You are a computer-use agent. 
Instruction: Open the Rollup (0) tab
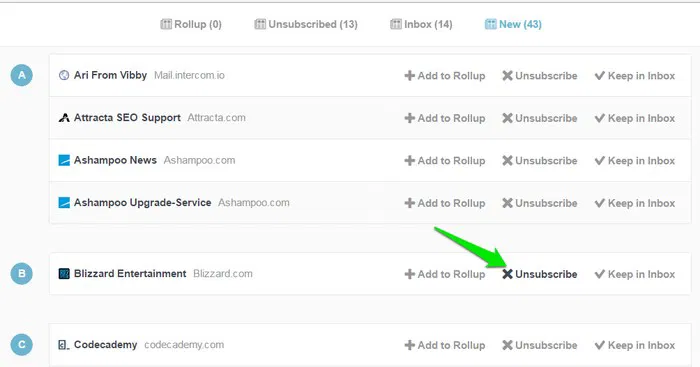click(x=191, y=24)
